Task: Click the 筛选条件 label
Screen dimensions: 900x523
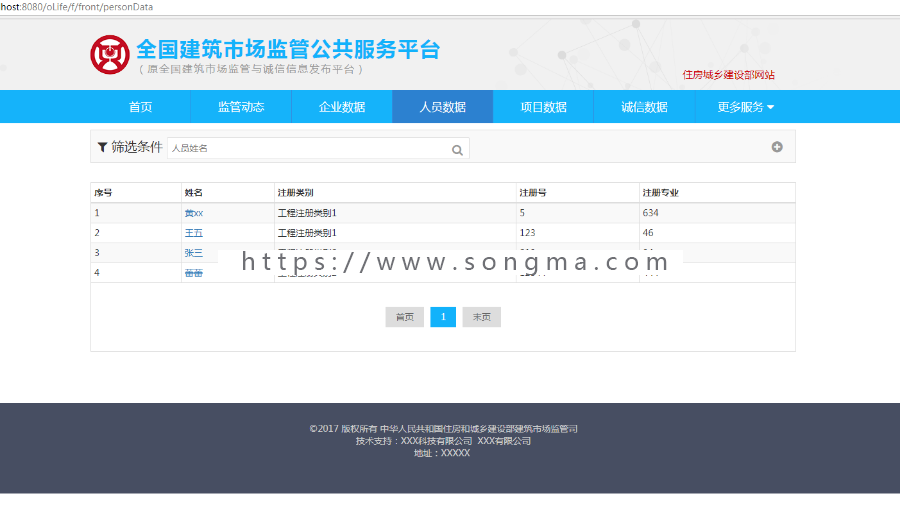Action: coord(137,147)
